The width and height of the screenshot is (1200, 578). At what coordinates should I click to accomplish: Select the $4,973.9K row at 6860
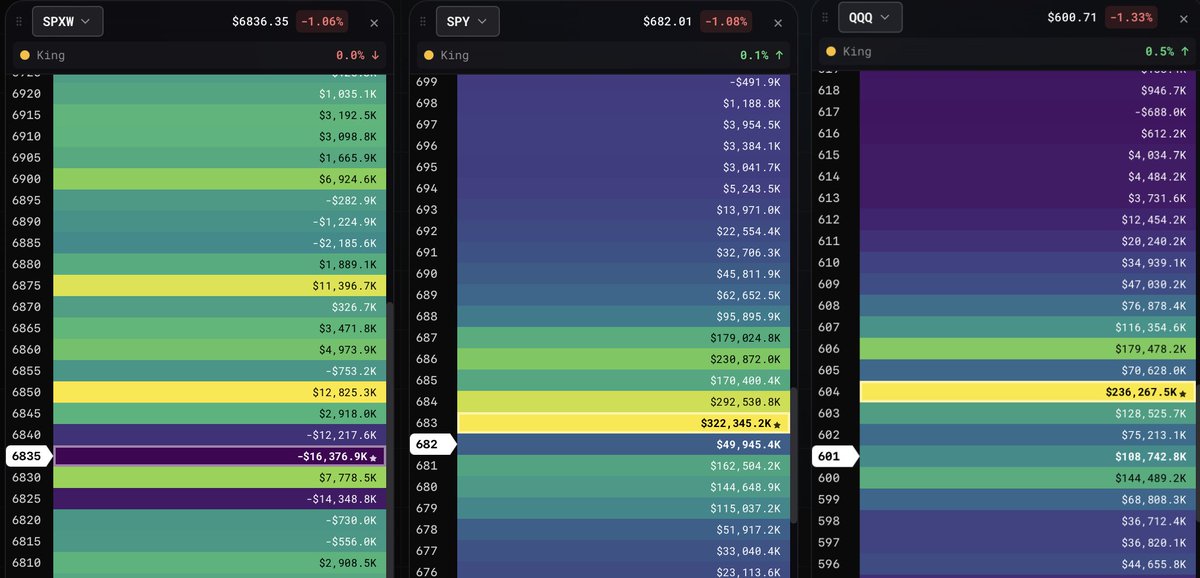tap(220, 350)
